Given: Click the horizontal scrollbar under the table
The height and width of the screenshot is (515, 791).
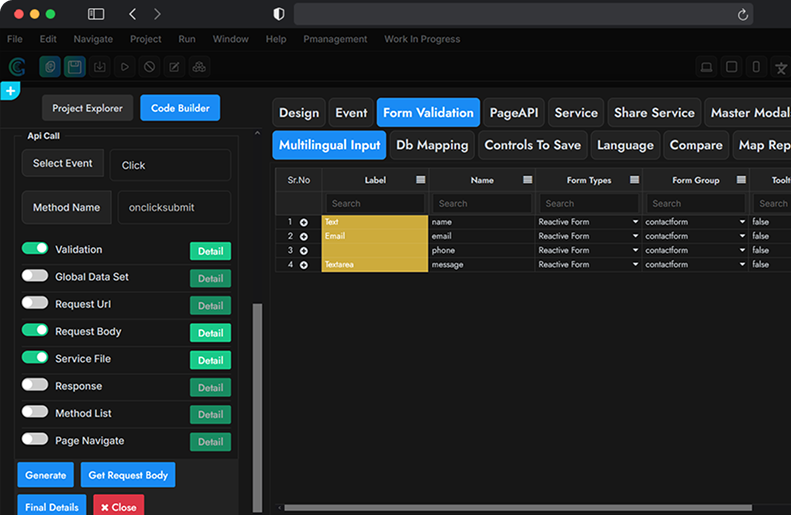Looking at the screenshot, I should coord(518,507).
